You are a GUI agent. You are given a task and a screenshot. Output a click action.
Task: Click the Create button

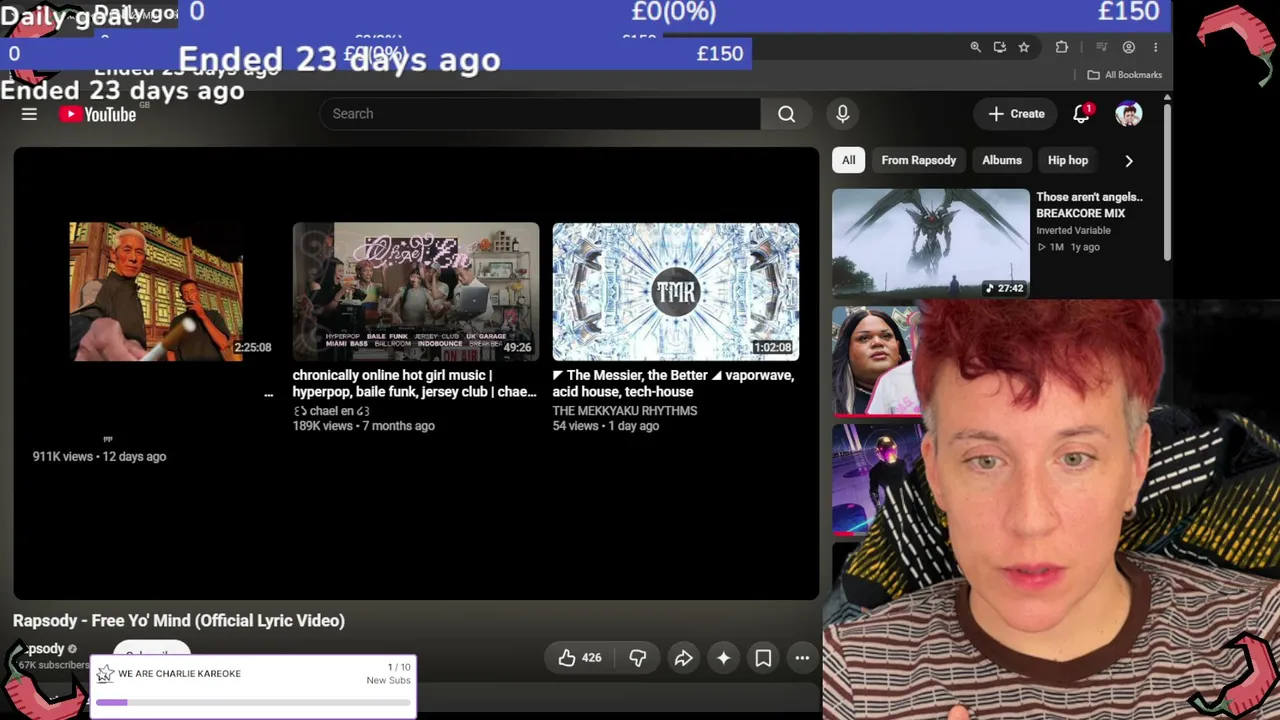pos(1016,114)
